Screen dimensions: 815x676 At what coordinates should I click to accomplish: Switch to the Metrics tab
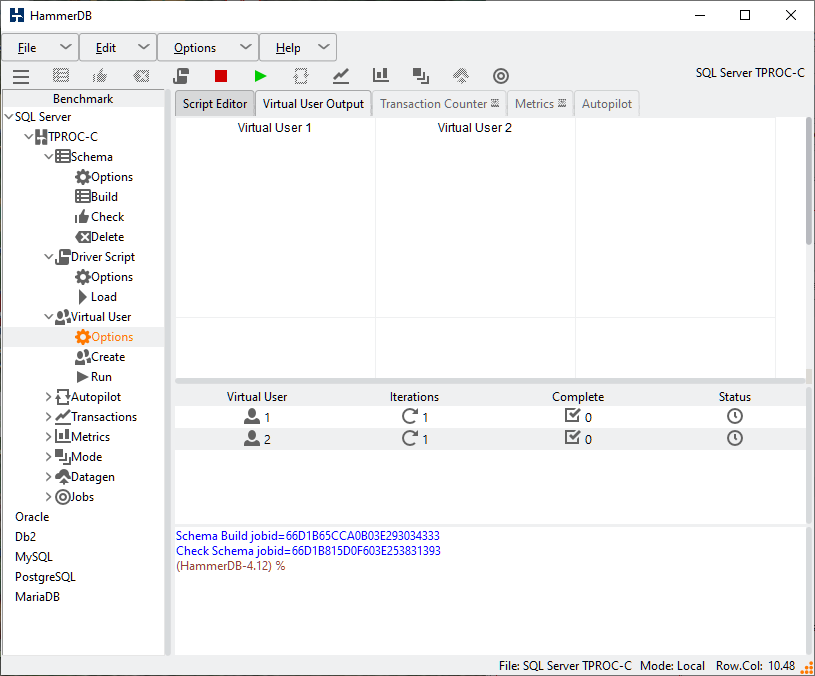(540, 104)
